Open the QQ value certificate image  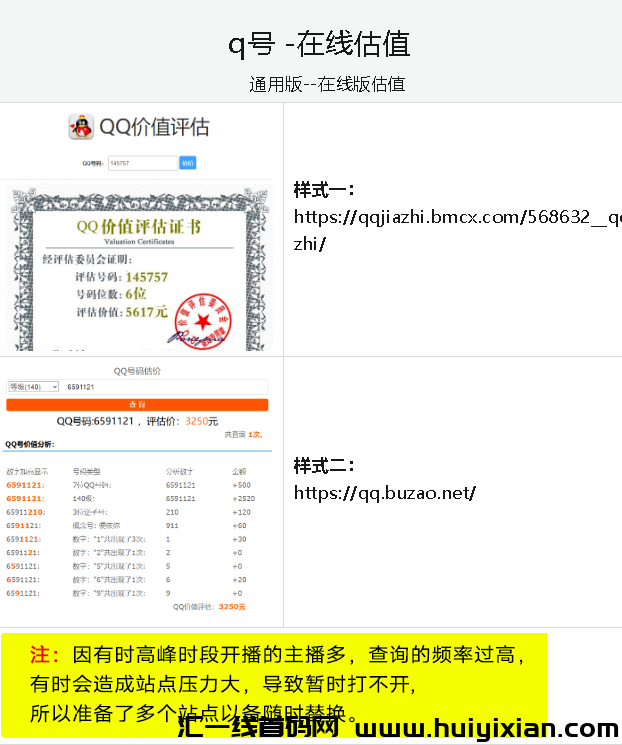tap(139, 269)
